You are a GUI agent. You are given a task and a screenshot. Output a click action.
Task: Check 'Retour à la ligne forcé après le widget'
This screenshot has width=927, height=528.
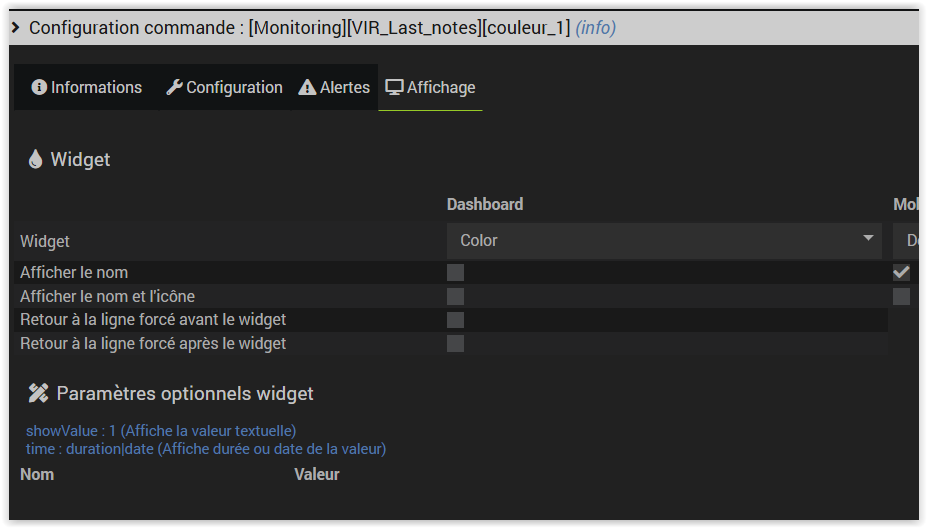[456, 344]
